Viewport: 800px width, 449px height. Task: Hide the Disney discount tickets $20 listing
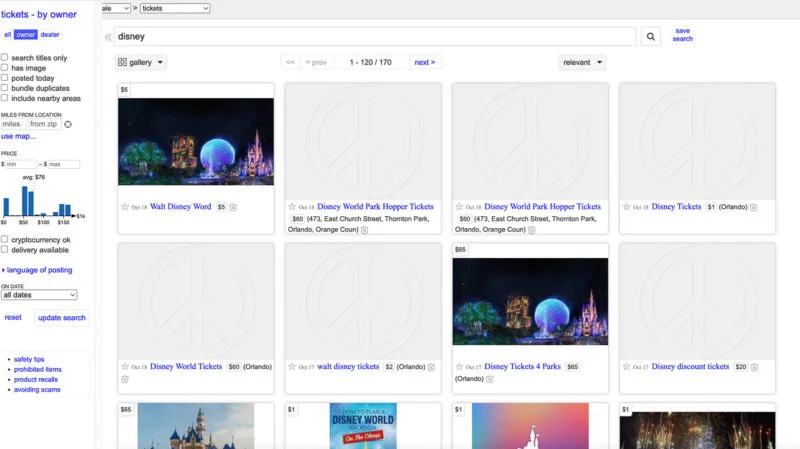click(754, 367)
